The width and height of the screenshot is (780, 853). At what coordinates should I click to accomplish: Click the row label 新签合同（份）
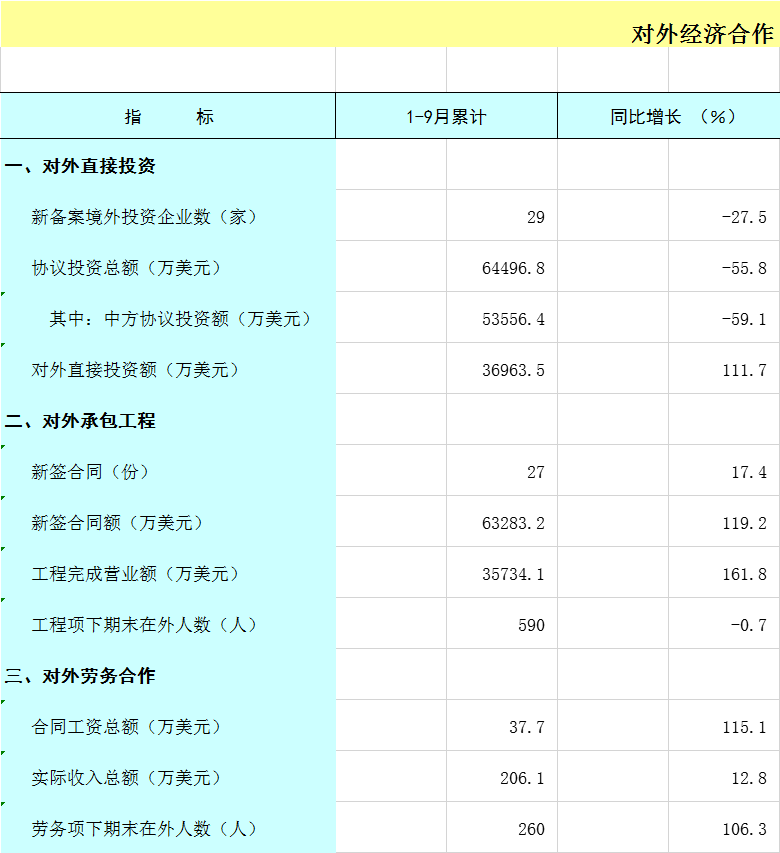tap(91, 472)
